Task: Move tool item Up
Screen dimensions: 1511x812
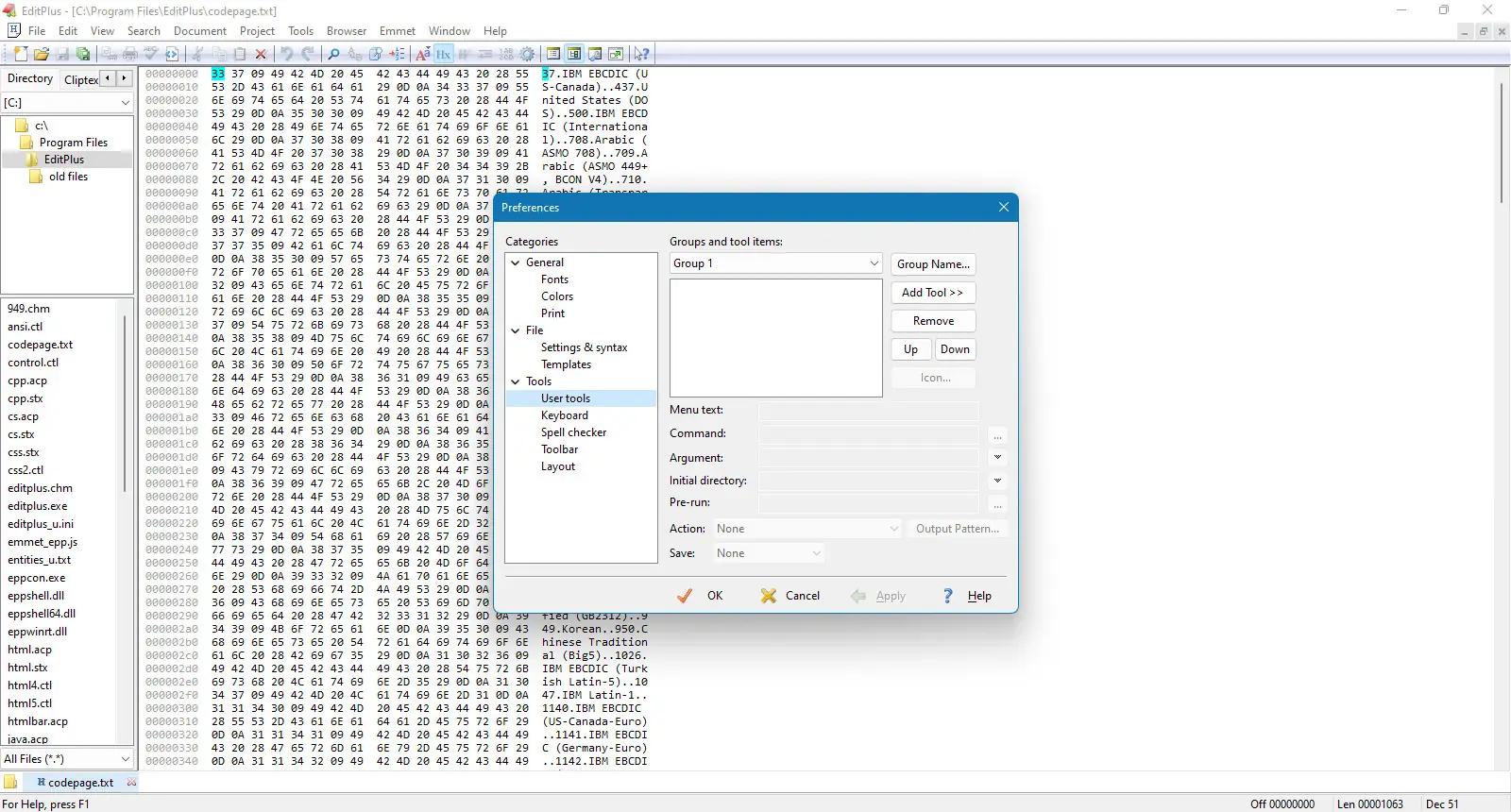Action: pos(910,349)
